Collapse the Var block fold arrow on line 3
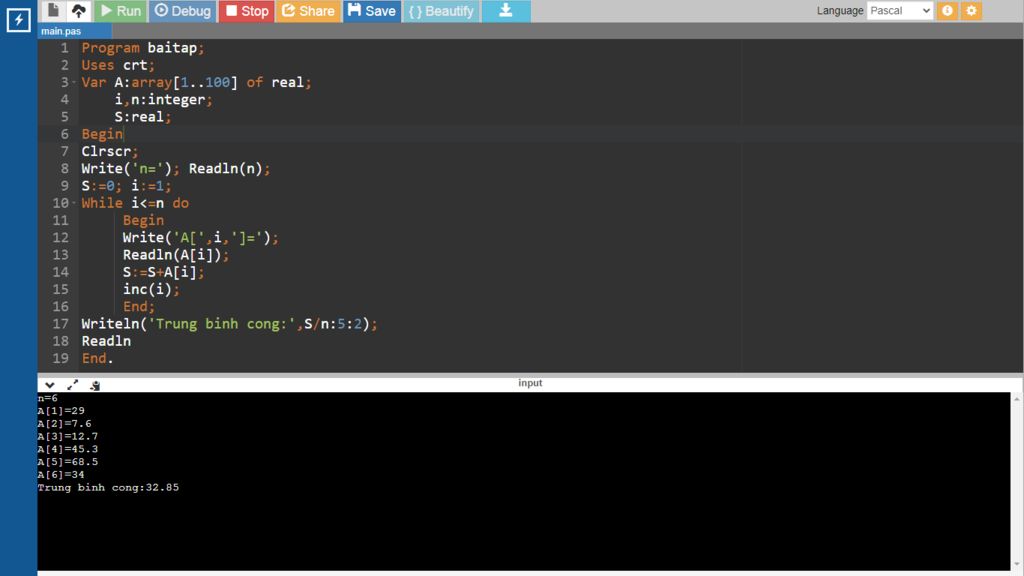Screen dimensions: 1024x576 (x=74, y=83)
